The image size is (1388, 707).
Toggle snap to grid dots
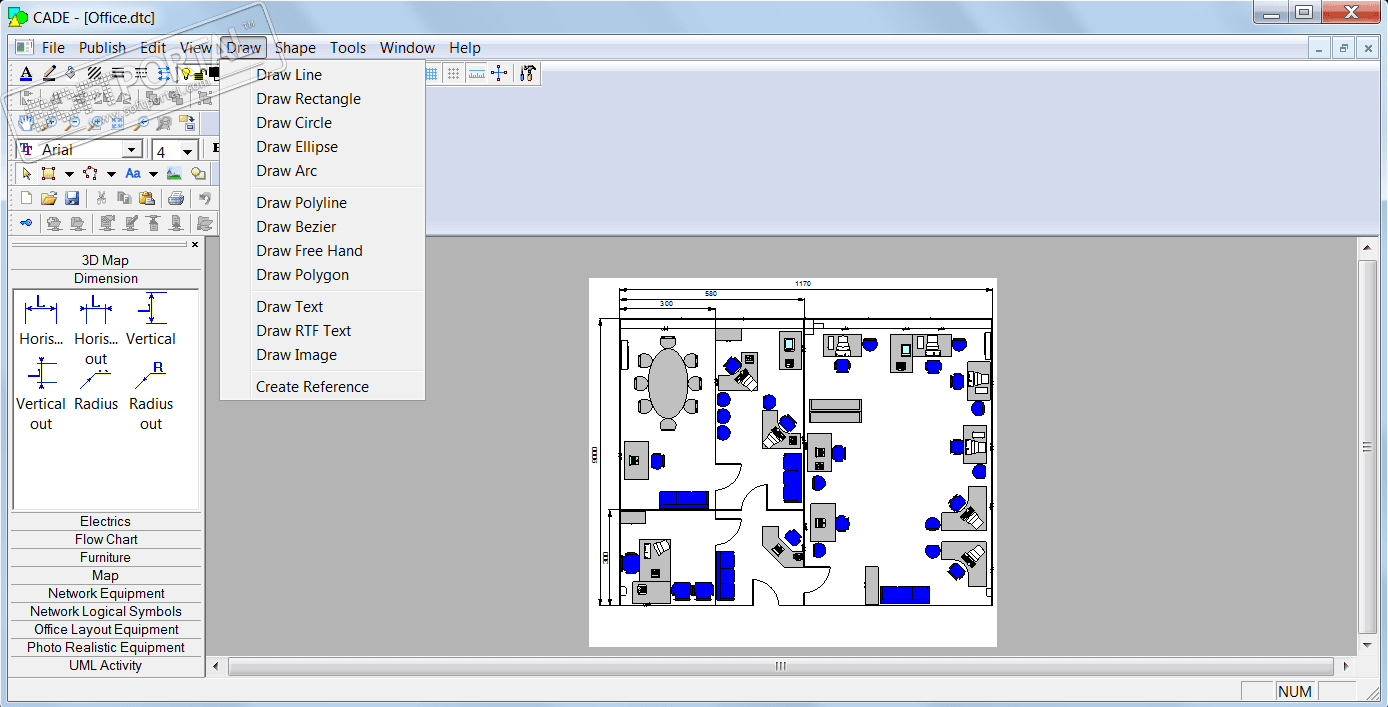coord(453,73)
